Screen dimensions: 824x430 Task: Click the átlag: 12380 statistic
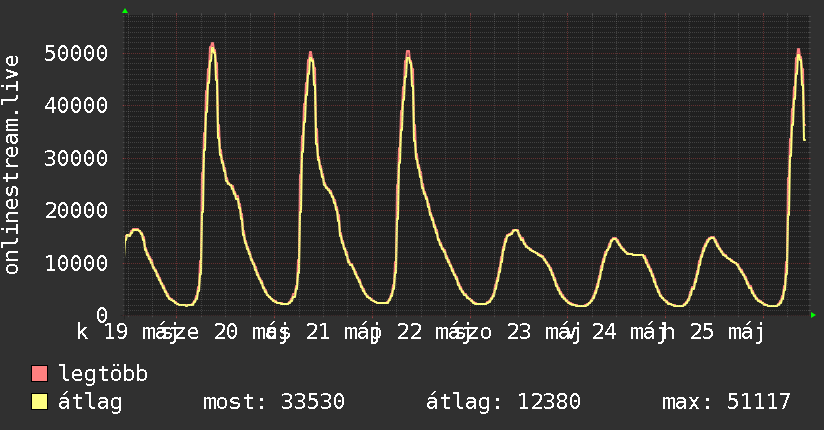[503, 402]
